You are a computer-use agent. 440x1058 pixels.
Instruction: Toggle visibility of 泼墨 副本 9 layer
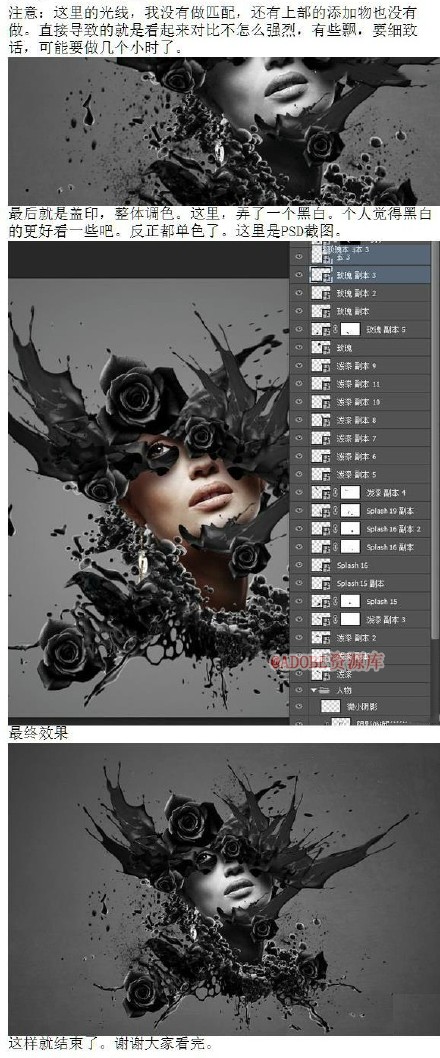click(x=301, y=366)
